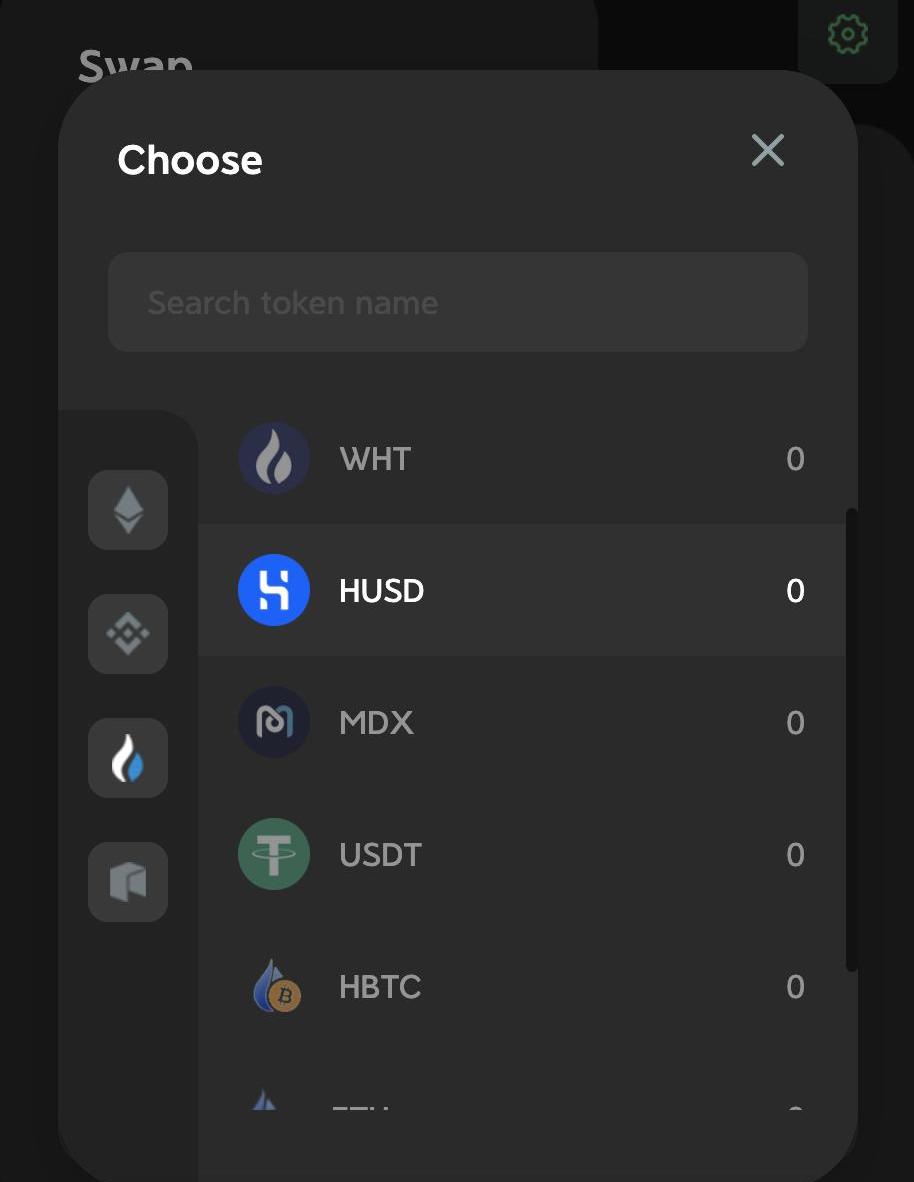Select the Ethereum network icon in sidebar
This screenshot has width=914, height=1182.
(128, 510)
